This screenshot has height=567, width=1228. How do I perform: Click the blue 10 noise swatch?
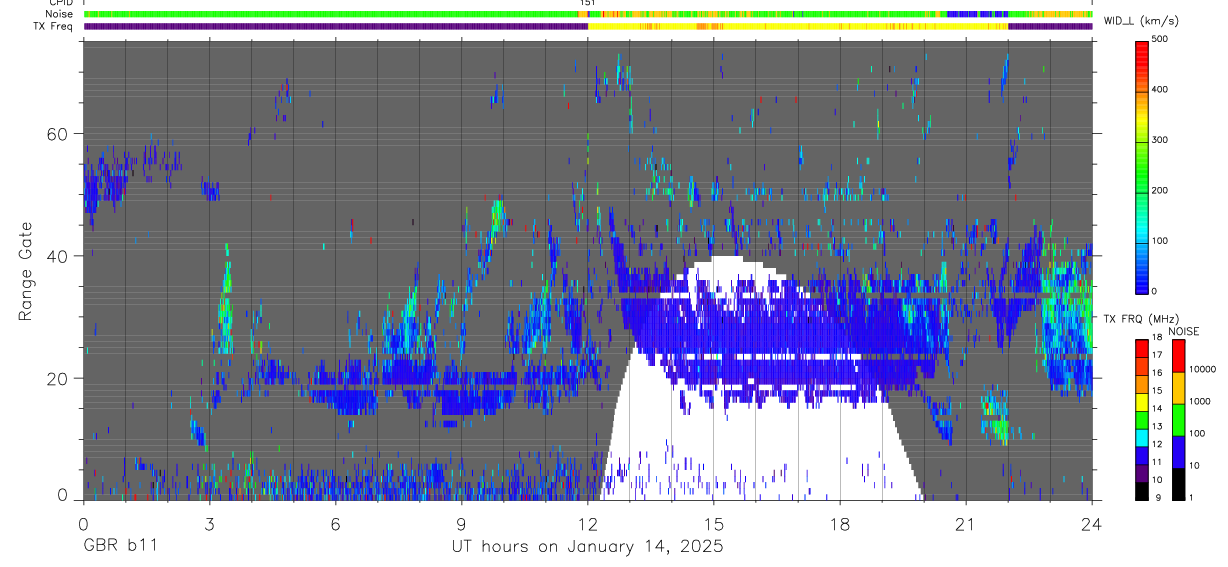(x=1178, y=452)
